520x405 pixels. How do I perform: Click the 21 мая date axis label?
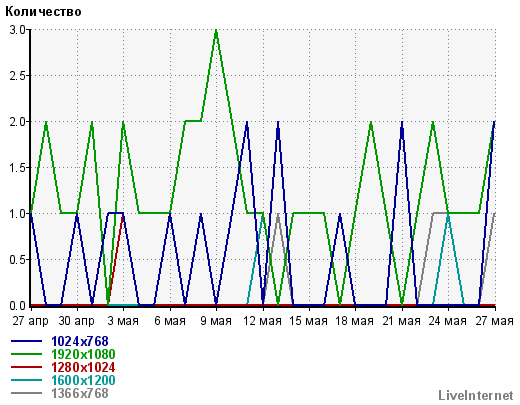401,321
